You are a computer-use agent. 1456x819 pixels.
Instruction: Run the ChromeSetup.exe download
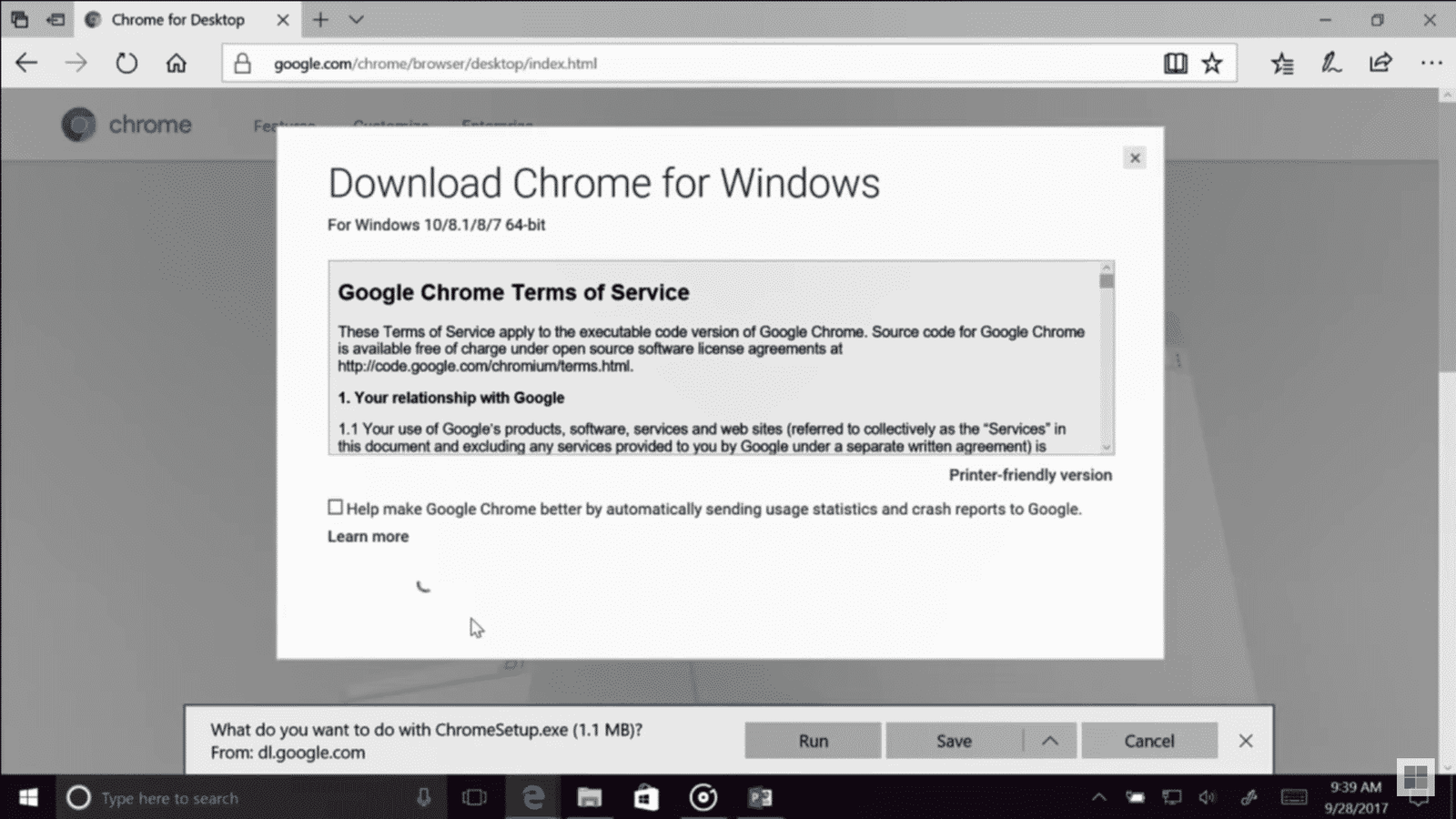(812, 740)
